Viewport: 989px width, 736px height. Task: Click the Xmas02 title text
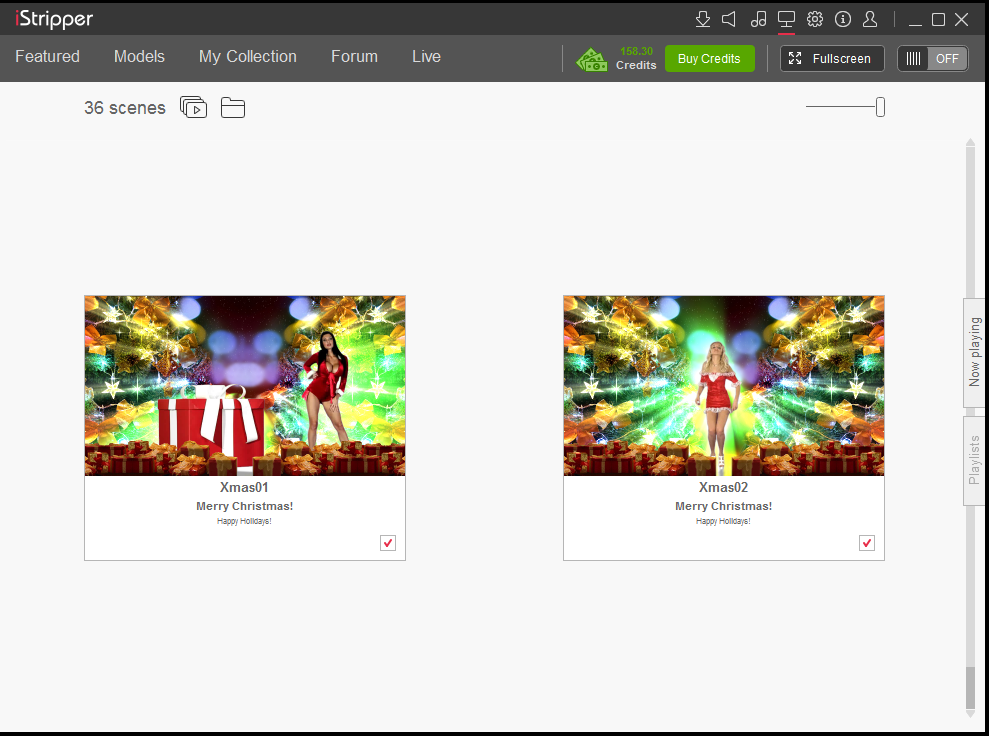click(x=723, y=488)
